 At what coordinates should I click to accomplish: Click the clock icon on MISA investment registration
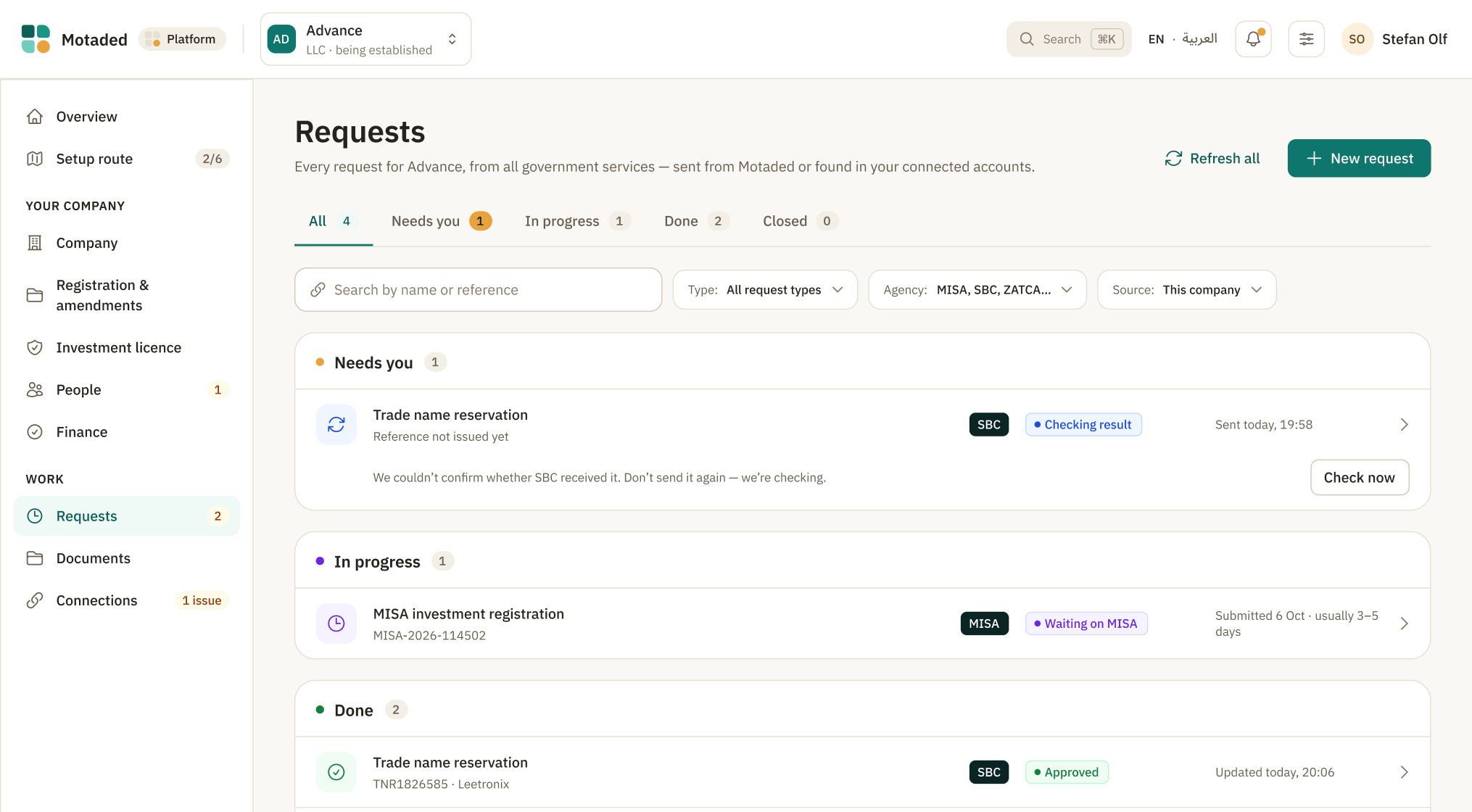336,623
